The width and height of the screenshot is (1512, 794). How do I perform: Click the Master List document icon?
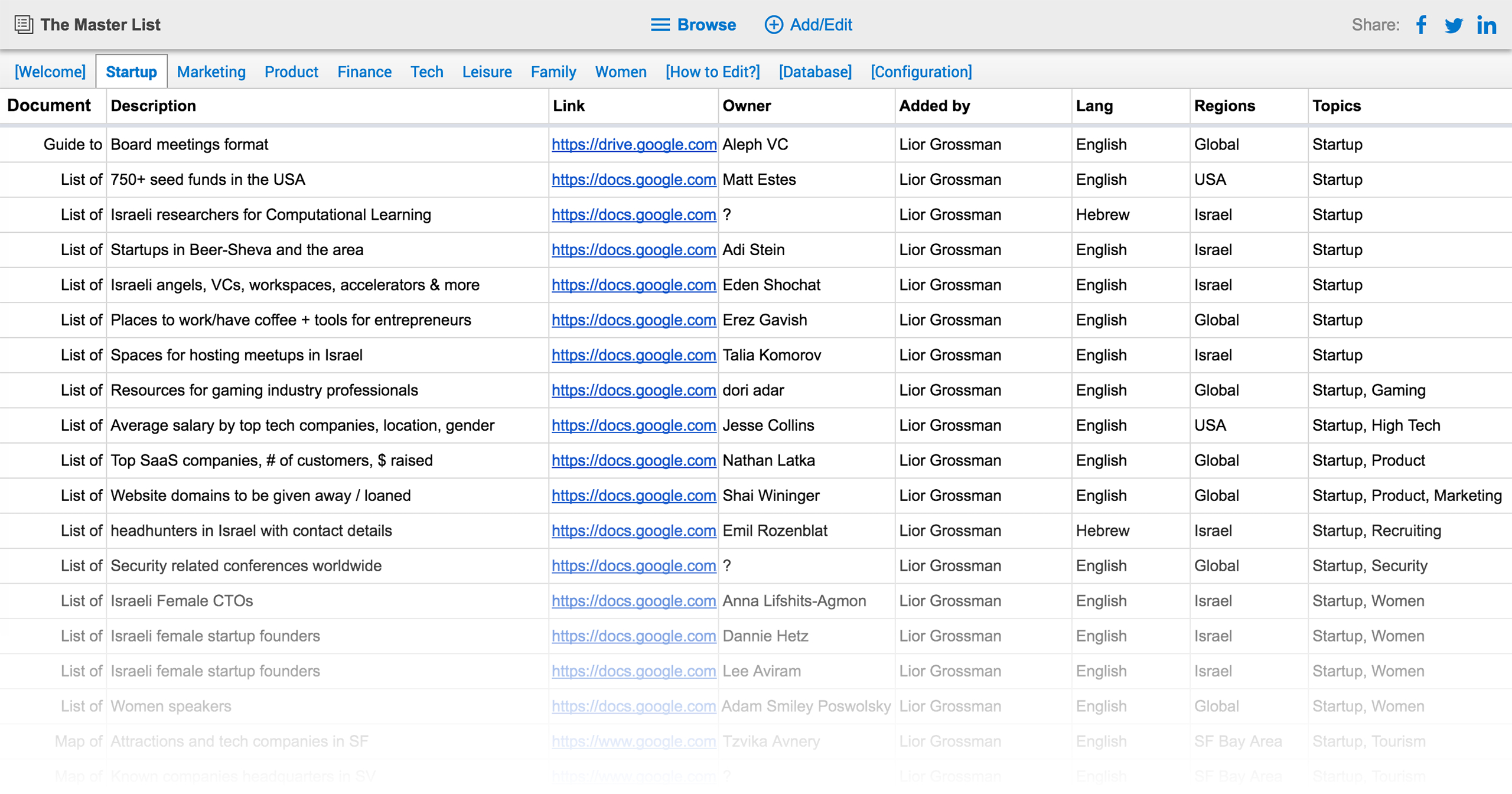coord(24,25)
